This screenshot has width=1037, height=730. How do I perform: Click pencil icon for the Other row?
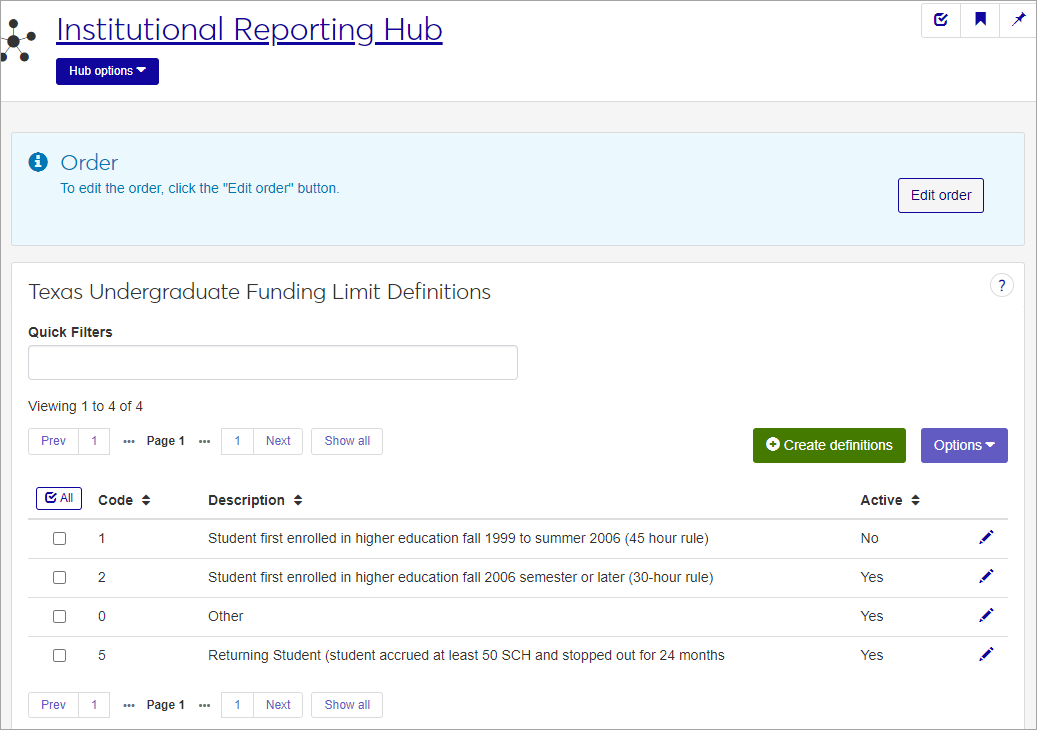pos(986,616)
